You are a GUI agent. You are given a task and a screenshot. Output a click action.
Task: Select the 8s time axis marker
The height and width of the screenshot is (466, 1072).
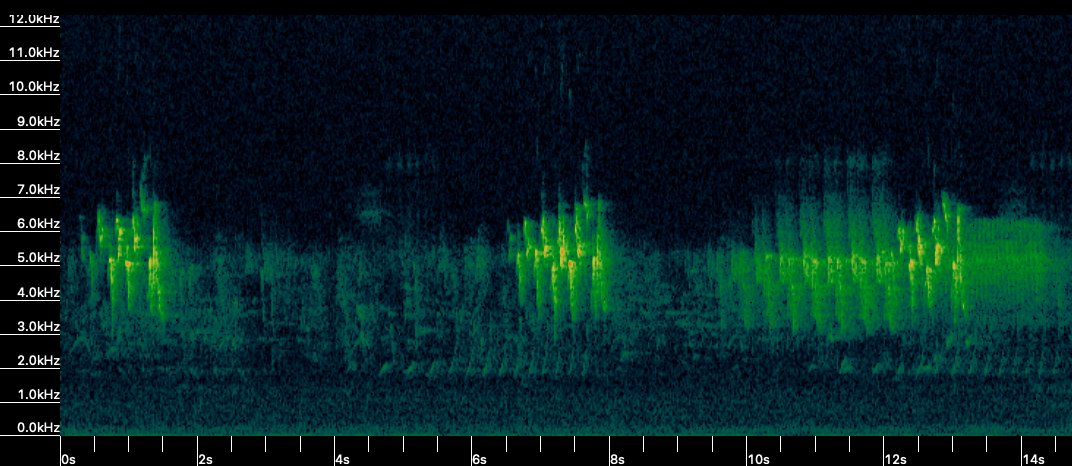point(617,459)
